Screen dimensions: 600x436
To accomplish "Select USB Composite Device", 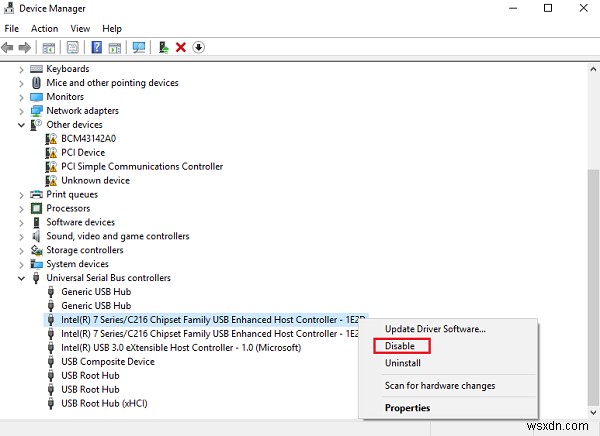I will click(x=108, y=362).
